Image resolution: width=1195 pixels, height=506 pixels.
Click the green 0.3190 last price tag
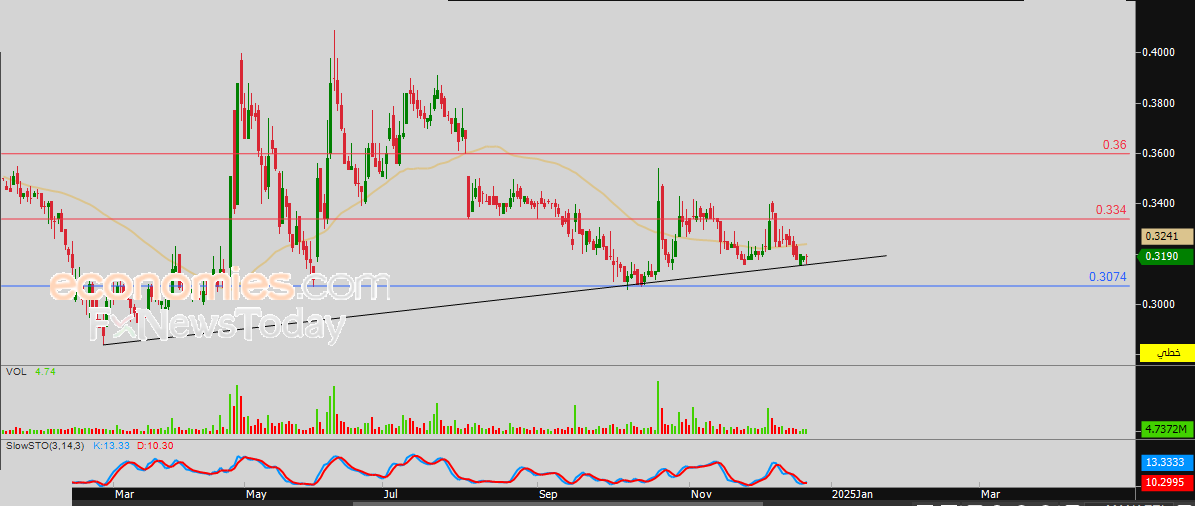1165,257
